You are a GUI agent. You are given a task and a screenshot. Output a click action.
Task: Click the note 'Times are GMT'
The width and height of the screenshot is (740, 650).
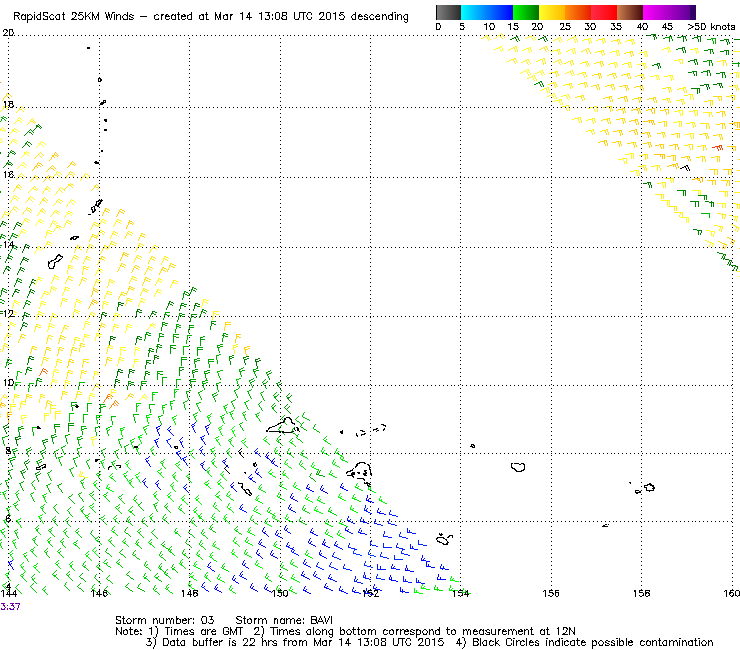tap(203, 631)
